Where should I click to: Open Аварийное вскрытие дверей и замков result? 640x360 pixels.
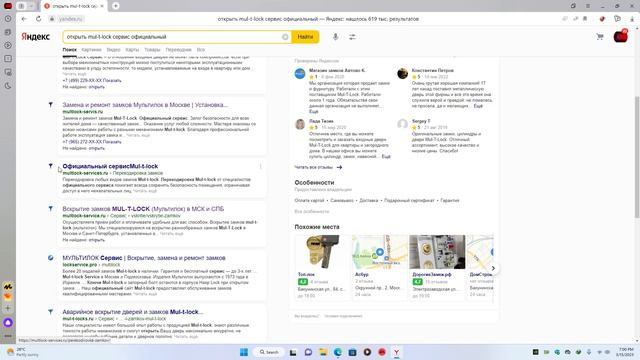tap(133, 311)
